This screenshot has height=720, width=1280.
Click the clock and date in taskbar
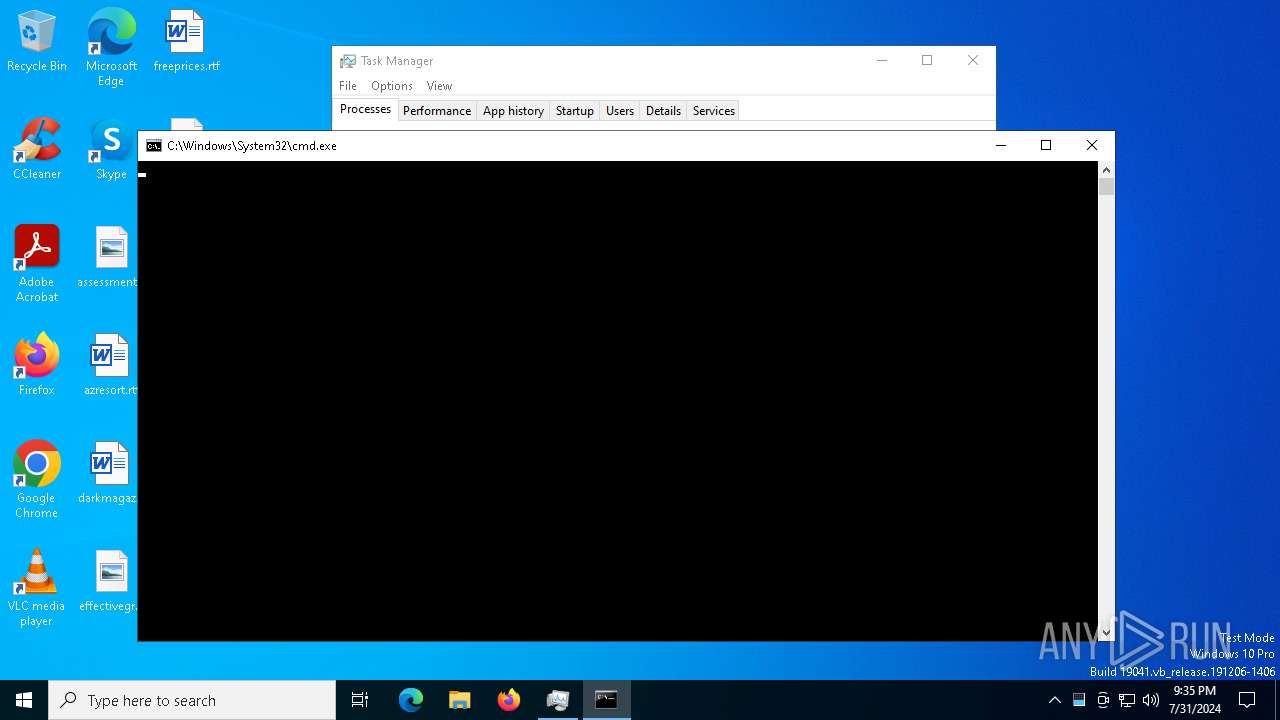coord(1194,700)
